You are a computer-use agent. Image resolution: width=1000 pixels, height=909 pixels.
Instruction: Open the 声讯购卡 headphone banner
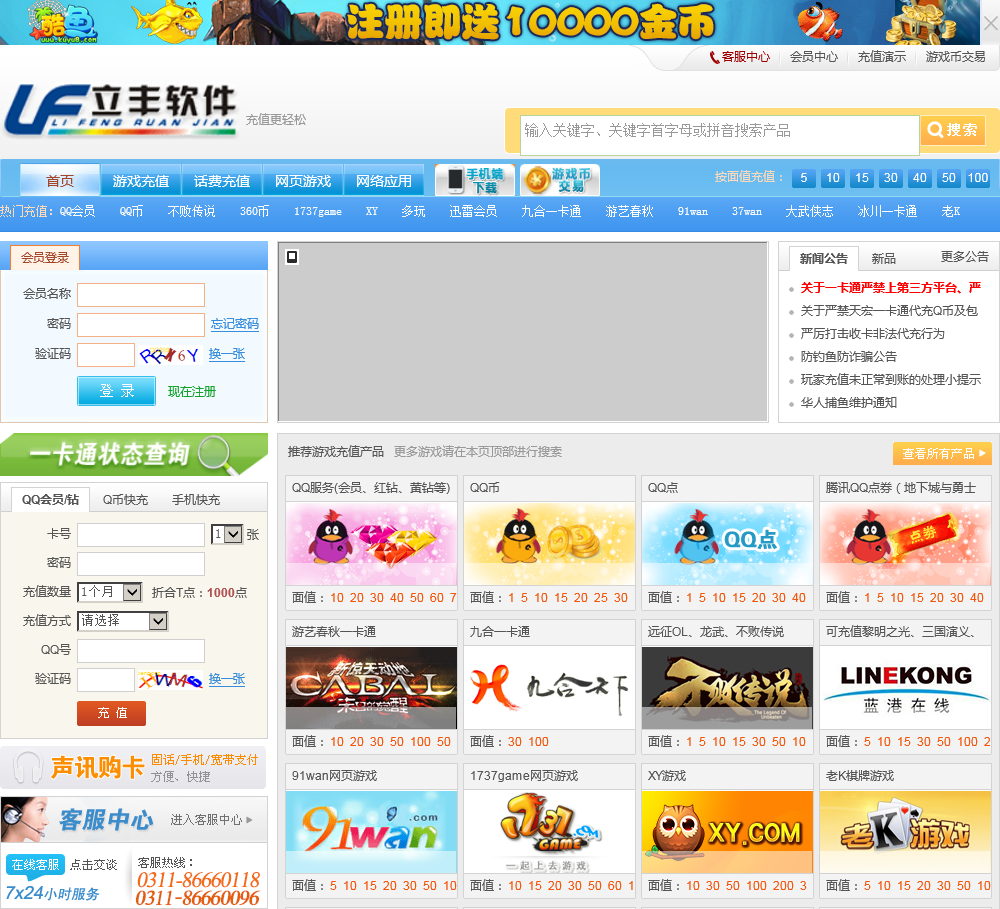click(x=134, y=767)
